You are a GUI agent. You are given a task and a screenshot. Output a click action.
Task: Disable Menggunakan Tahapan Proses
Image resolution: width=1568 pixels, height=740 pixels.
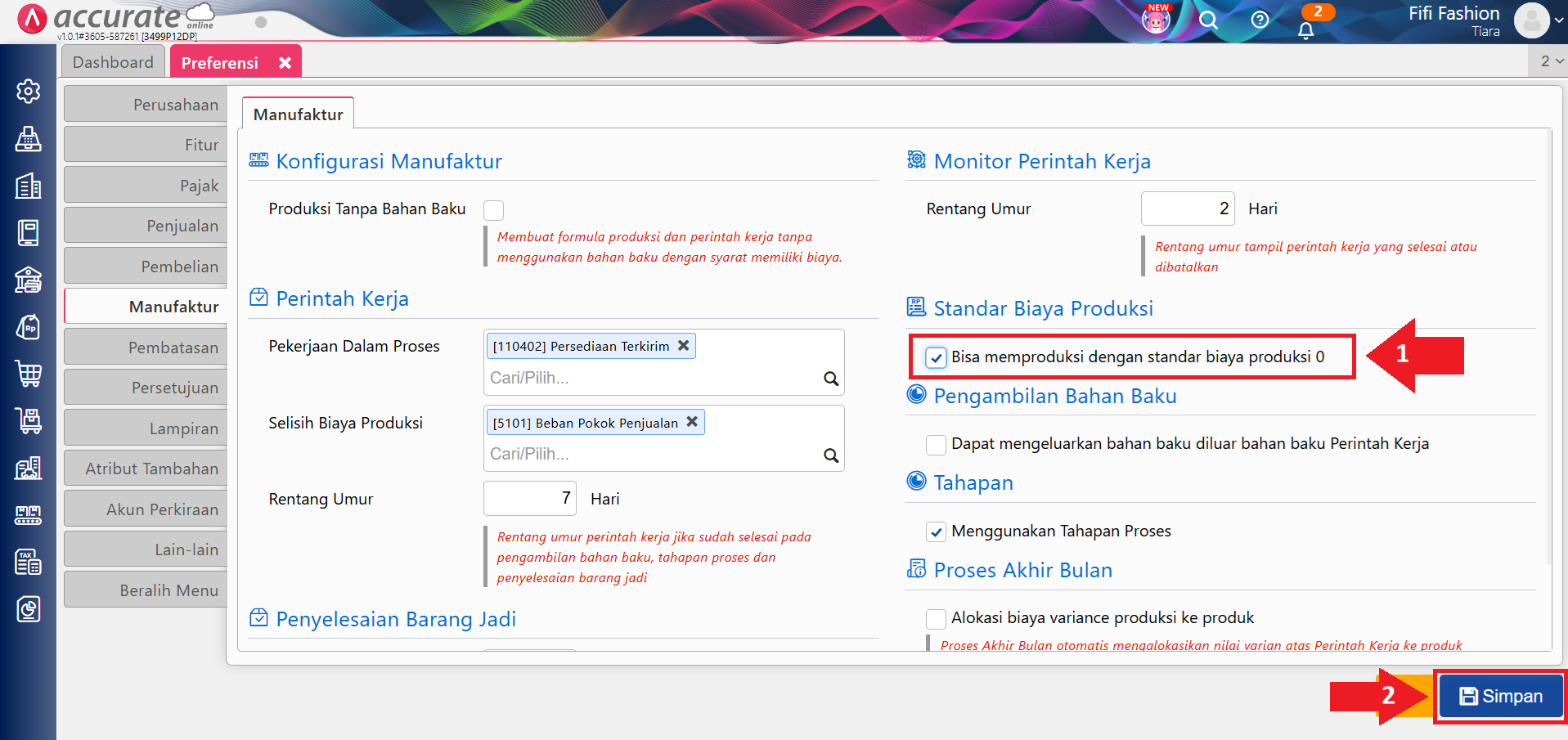coord(935,531)
